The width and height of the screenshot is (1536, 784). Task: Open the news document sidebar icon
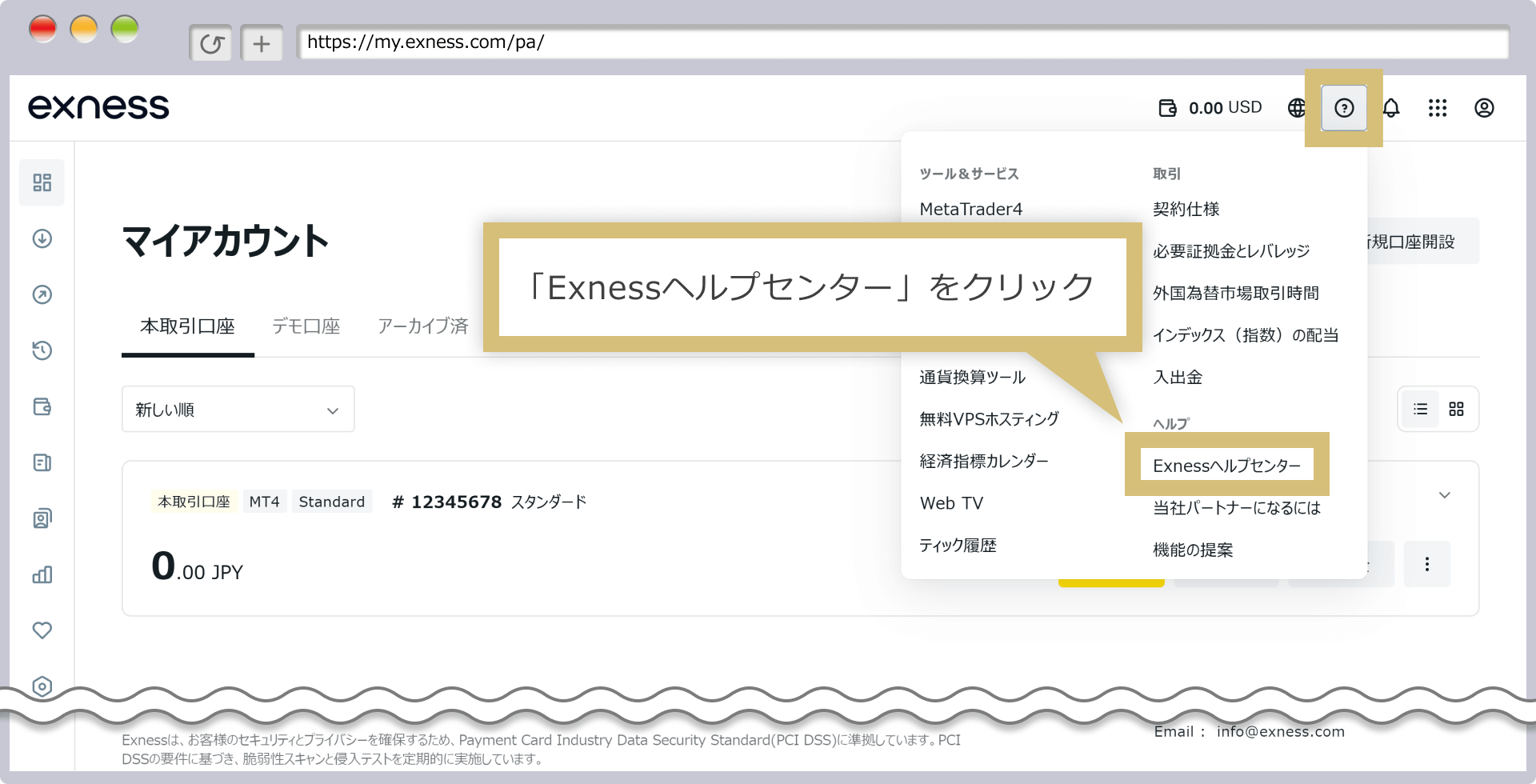(42, 462)
